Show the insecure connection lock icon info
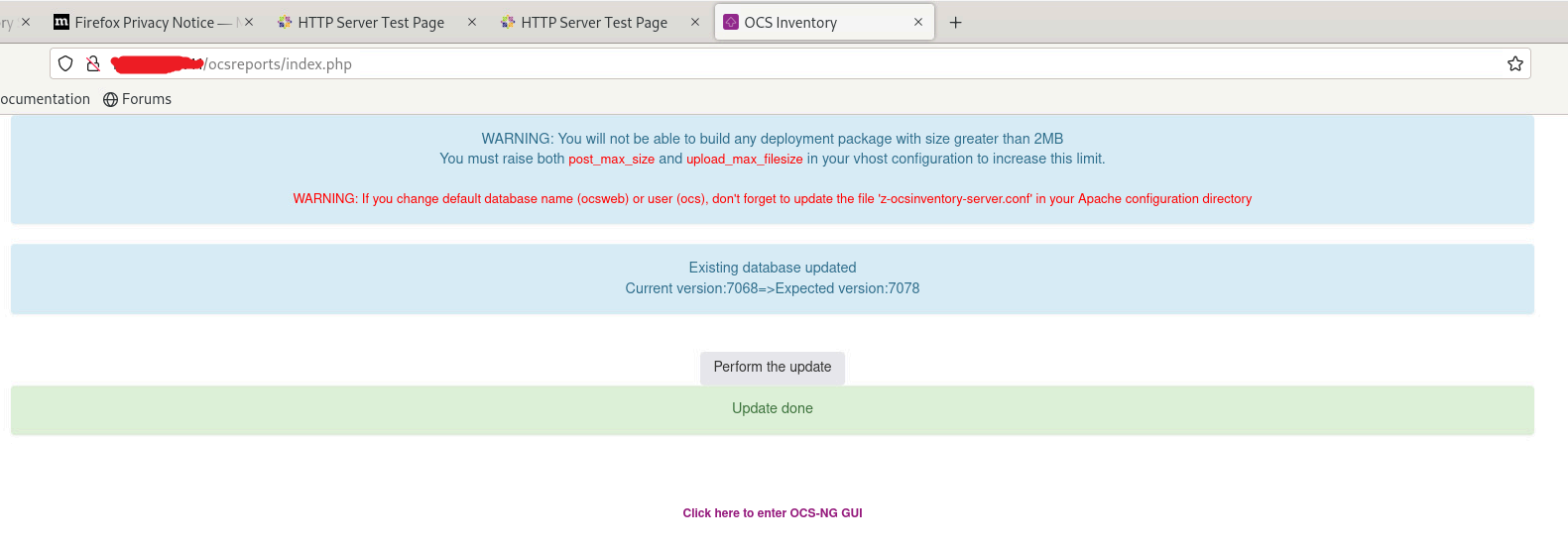Screen dimensions: 1568x549 93,63
